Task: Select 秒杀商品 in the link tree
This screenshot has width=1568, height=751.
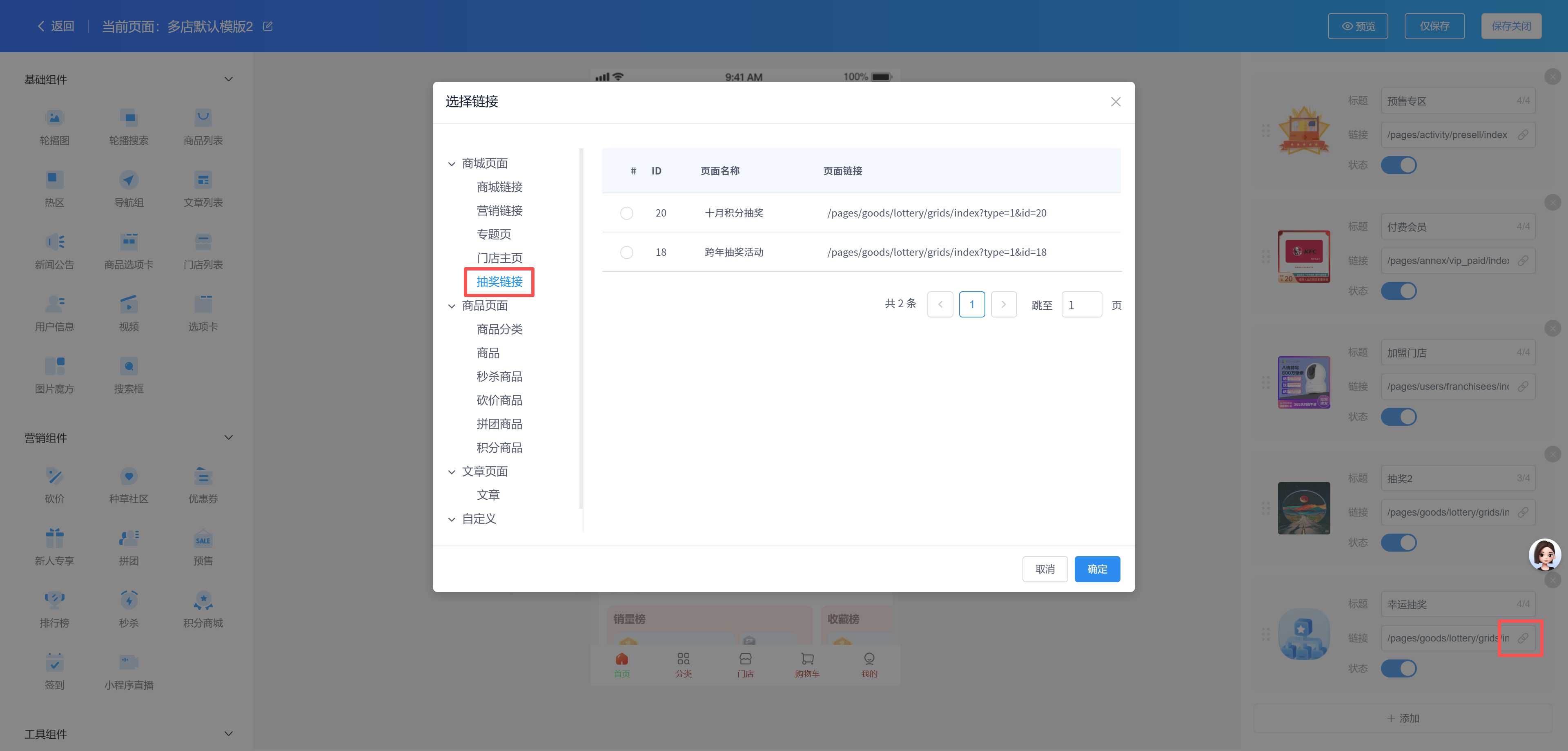Action: pos(499,376)
